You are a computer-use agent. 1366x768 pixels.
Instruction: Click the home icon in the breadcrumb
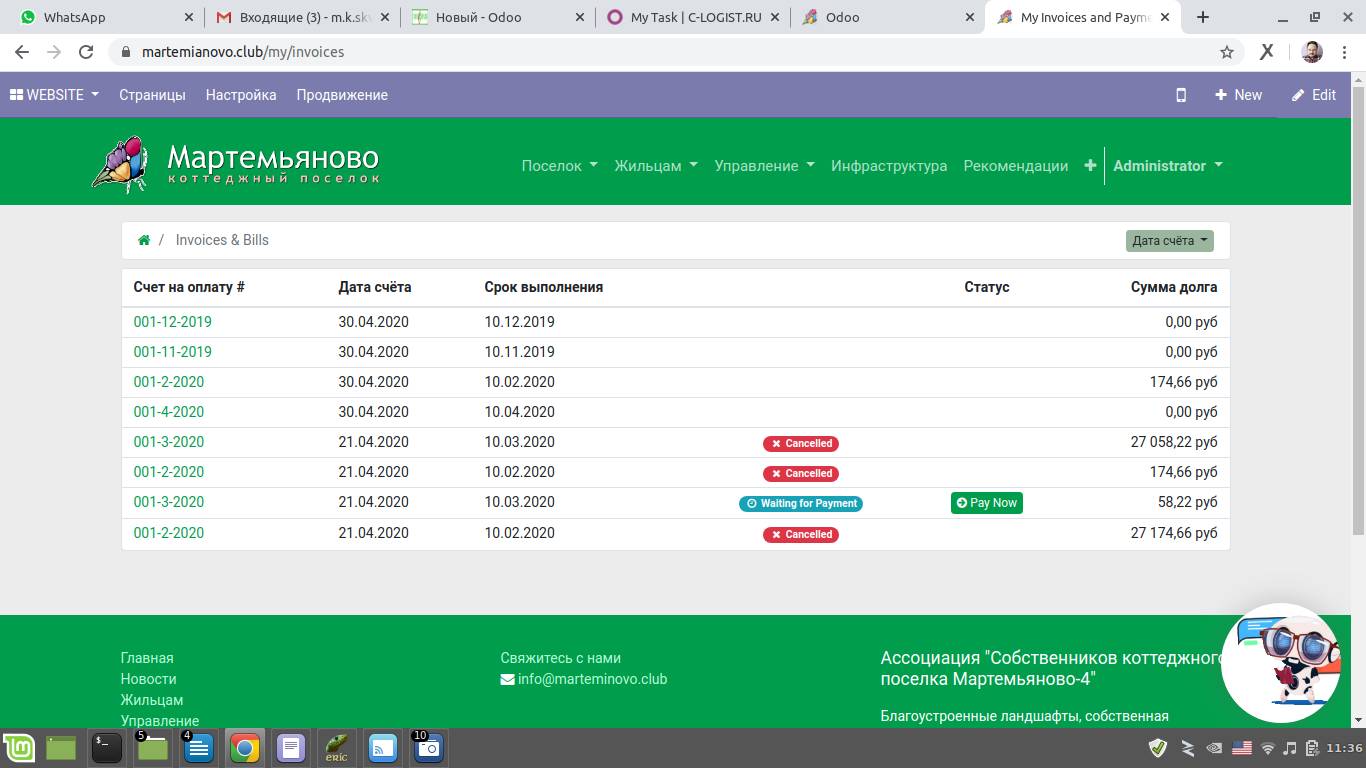click(144, 240)
